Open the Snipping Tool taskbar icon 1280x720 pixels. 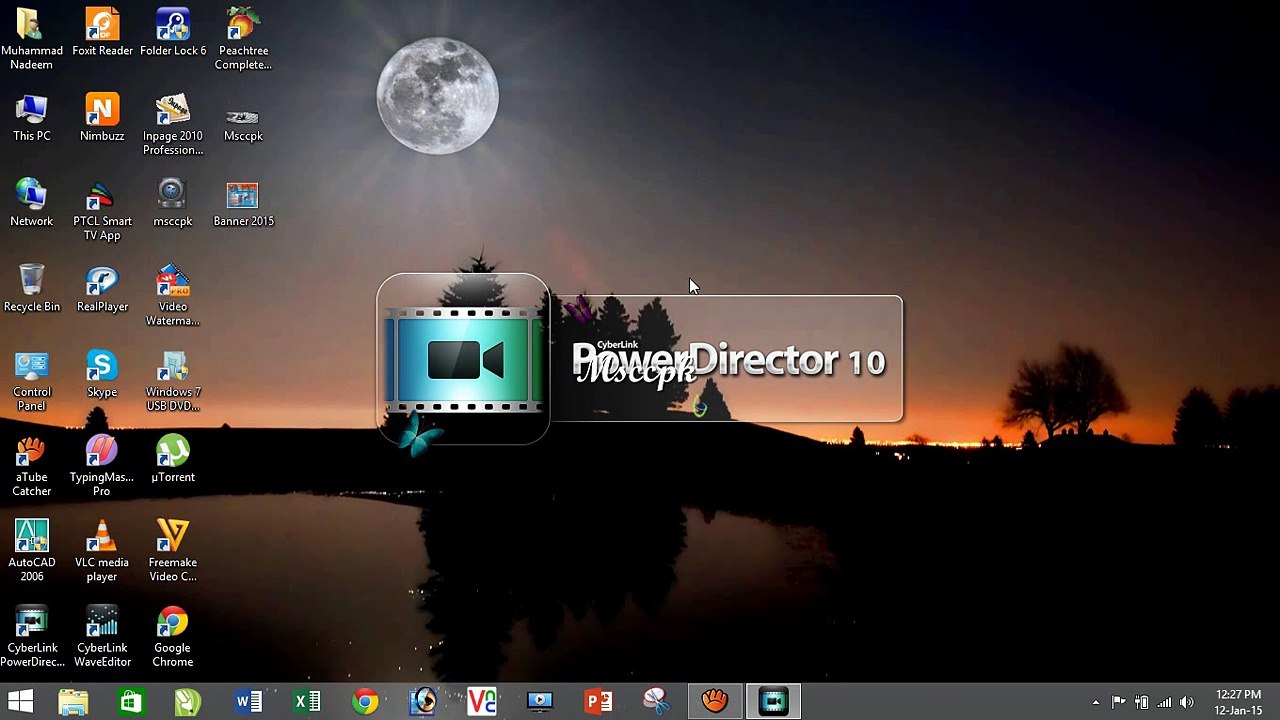(x=656, y=702)
